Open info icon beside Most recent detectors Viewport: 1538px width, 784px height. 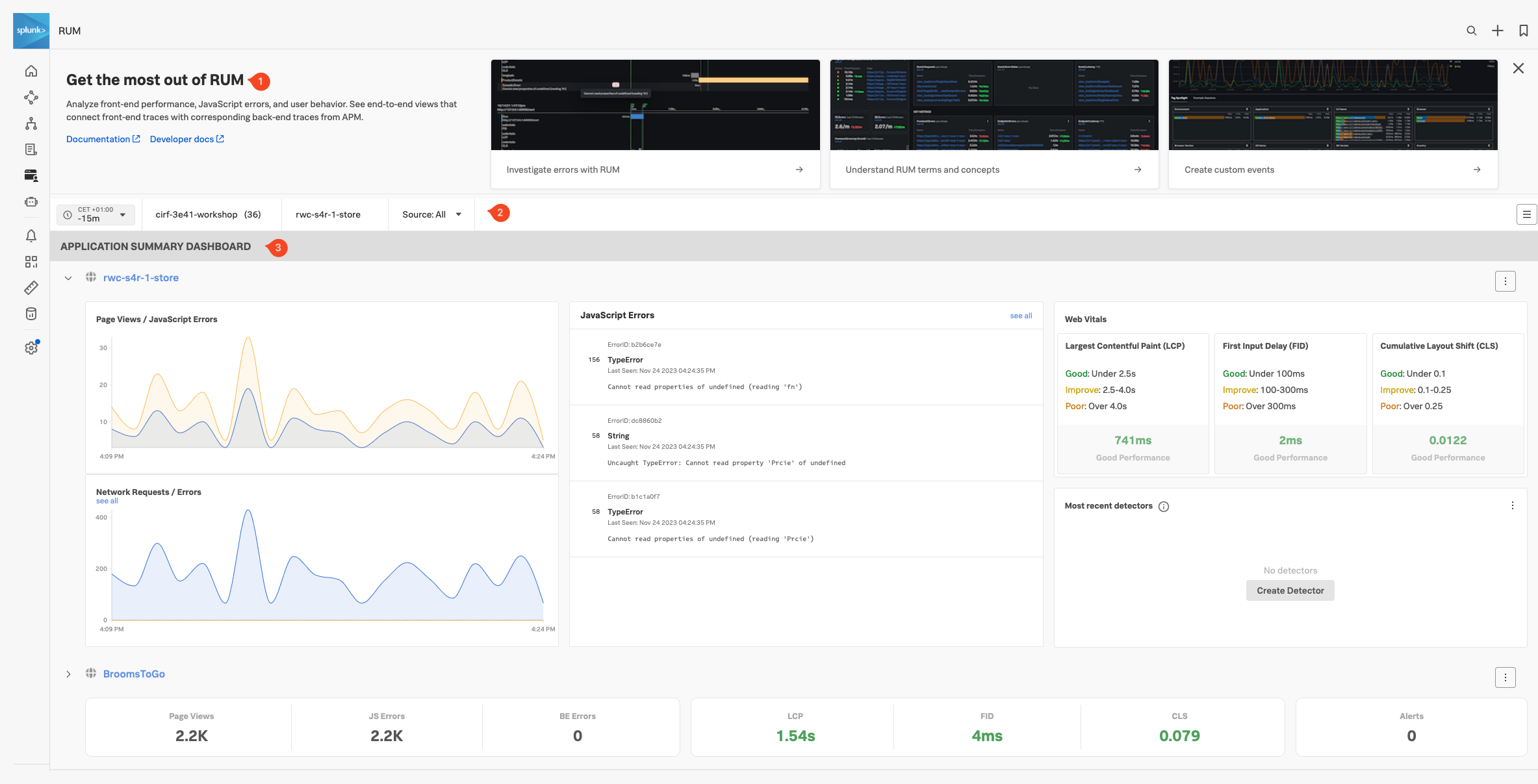[1164, 507]
